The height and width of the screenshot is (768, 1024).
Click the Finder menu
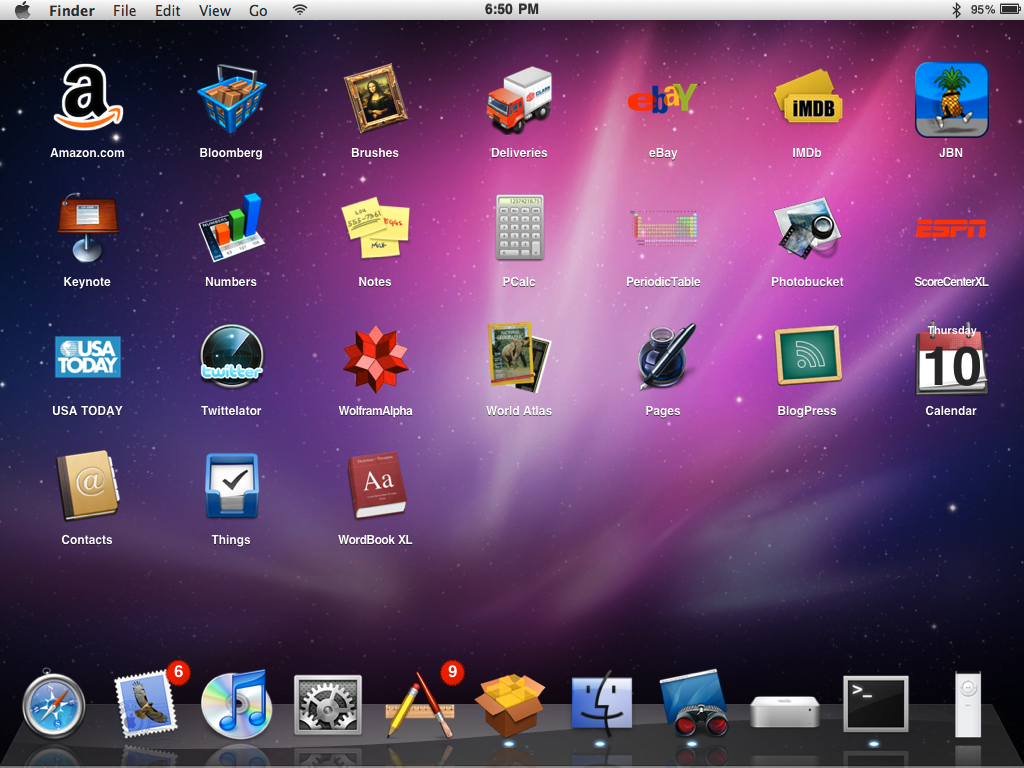click(72, 10)
